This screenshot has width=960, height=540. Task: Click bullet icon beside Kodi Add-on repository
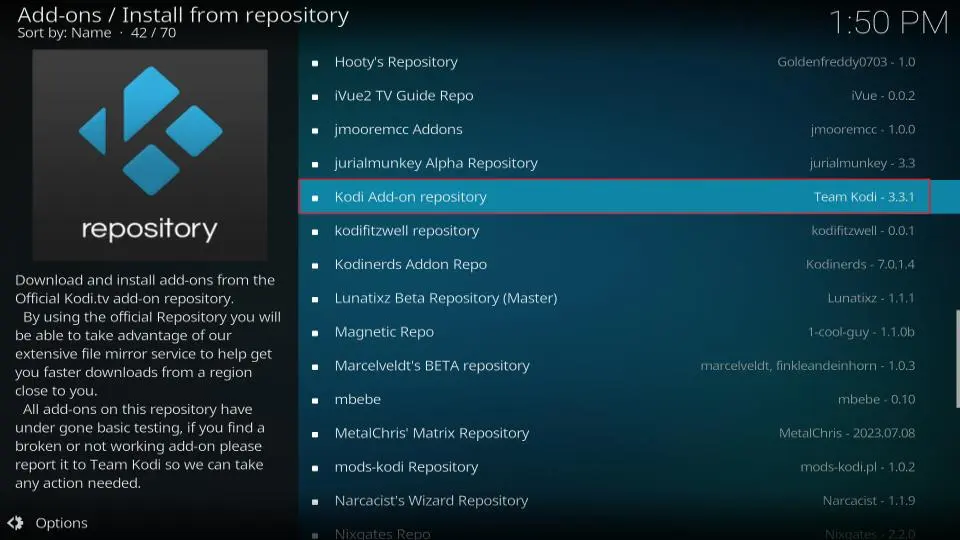[x=315, y=198]
